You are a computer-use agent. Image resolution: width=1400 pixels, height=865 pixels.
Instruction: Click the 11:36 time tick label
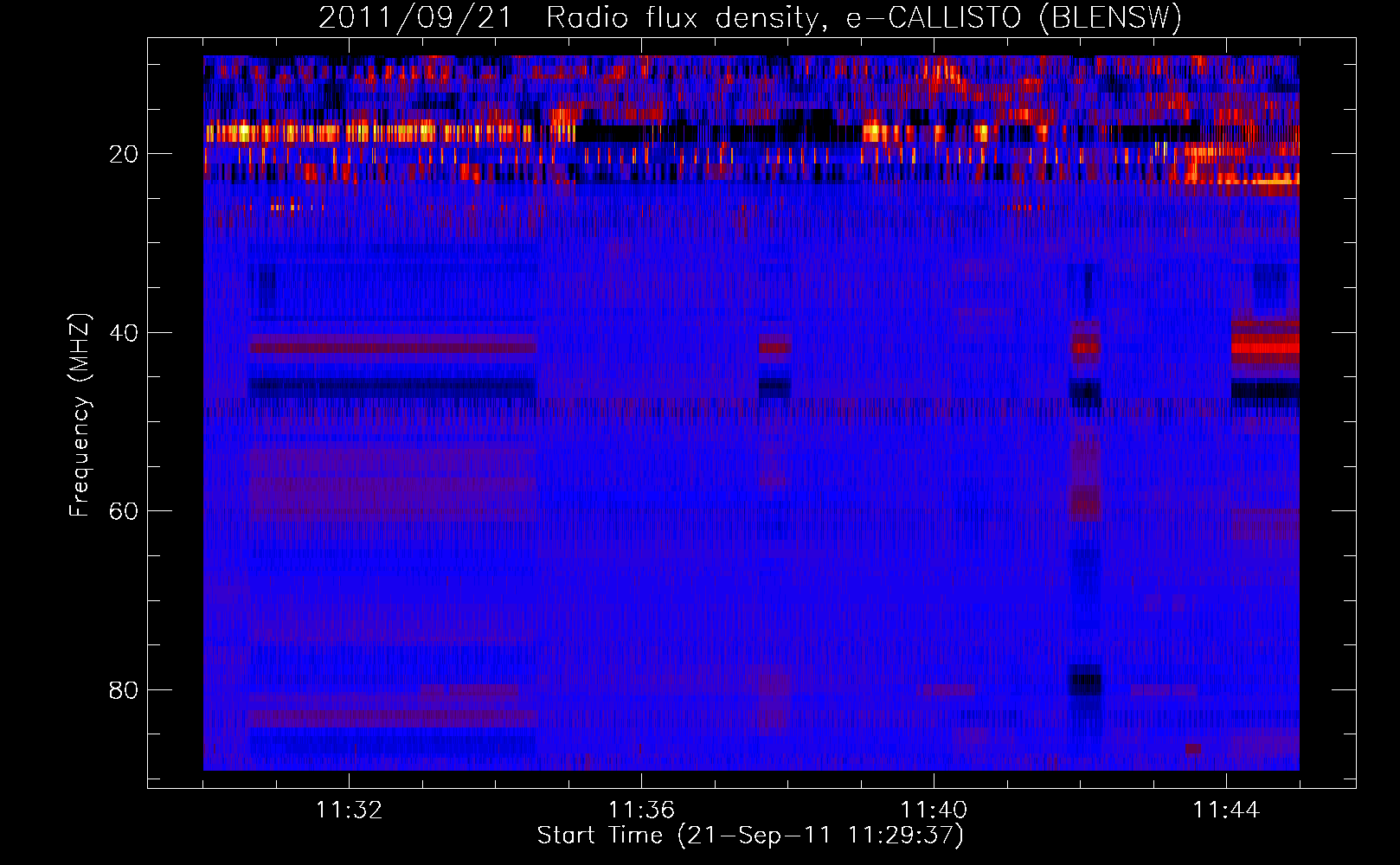coord(641,810)
